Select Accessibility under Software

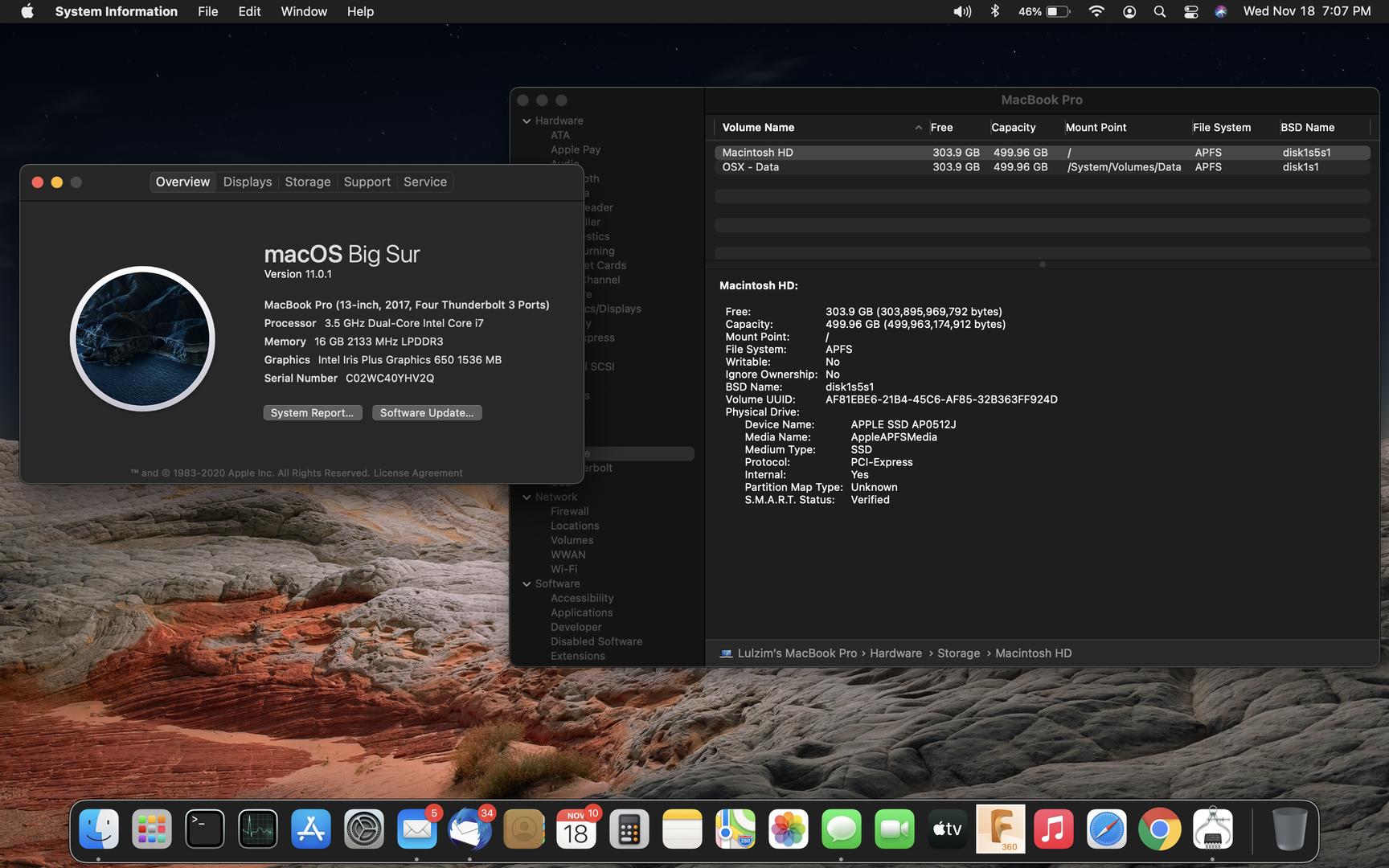582,599
